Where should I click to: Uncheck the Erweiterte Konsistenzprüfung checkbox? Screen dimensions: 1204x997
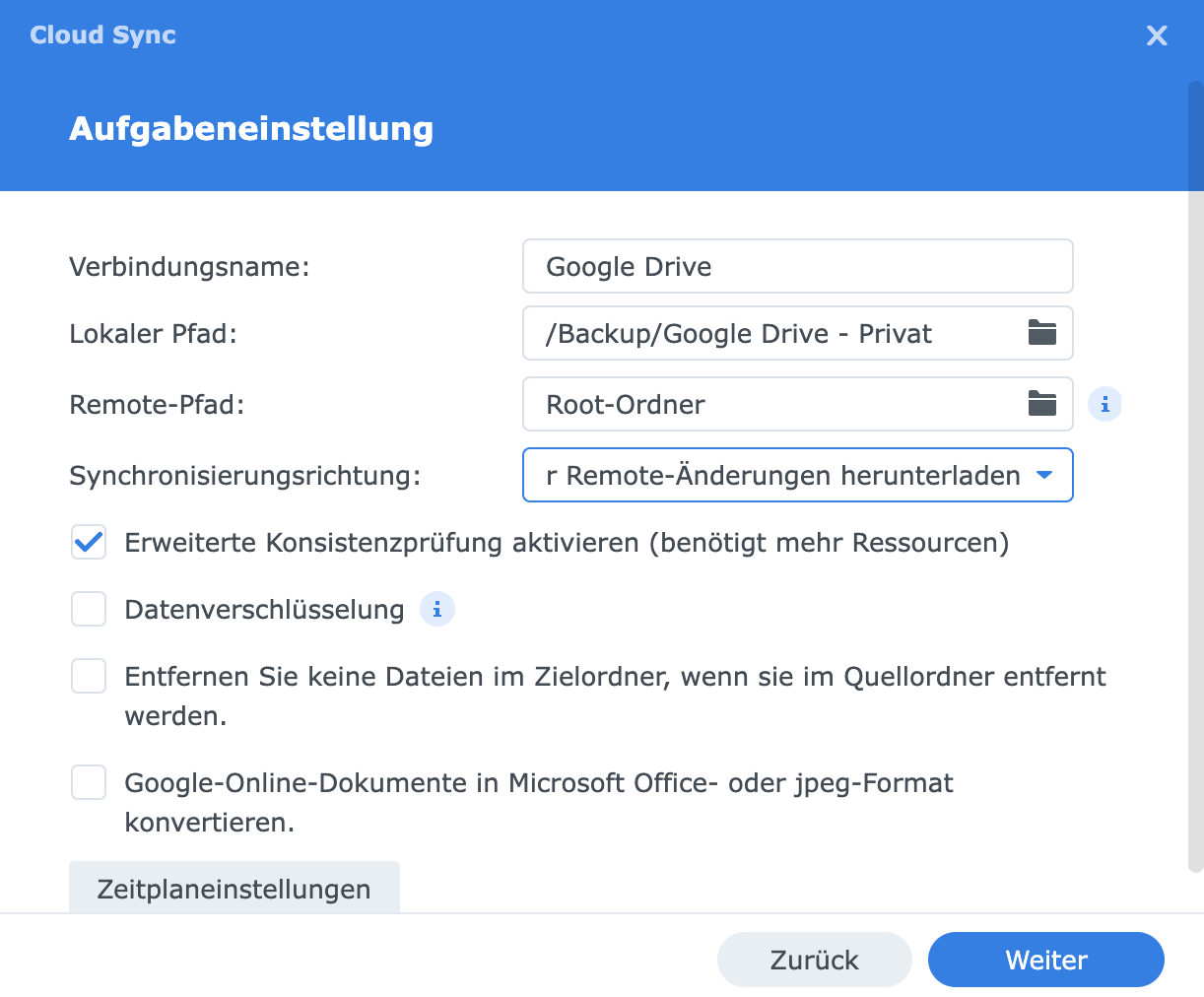89,543
